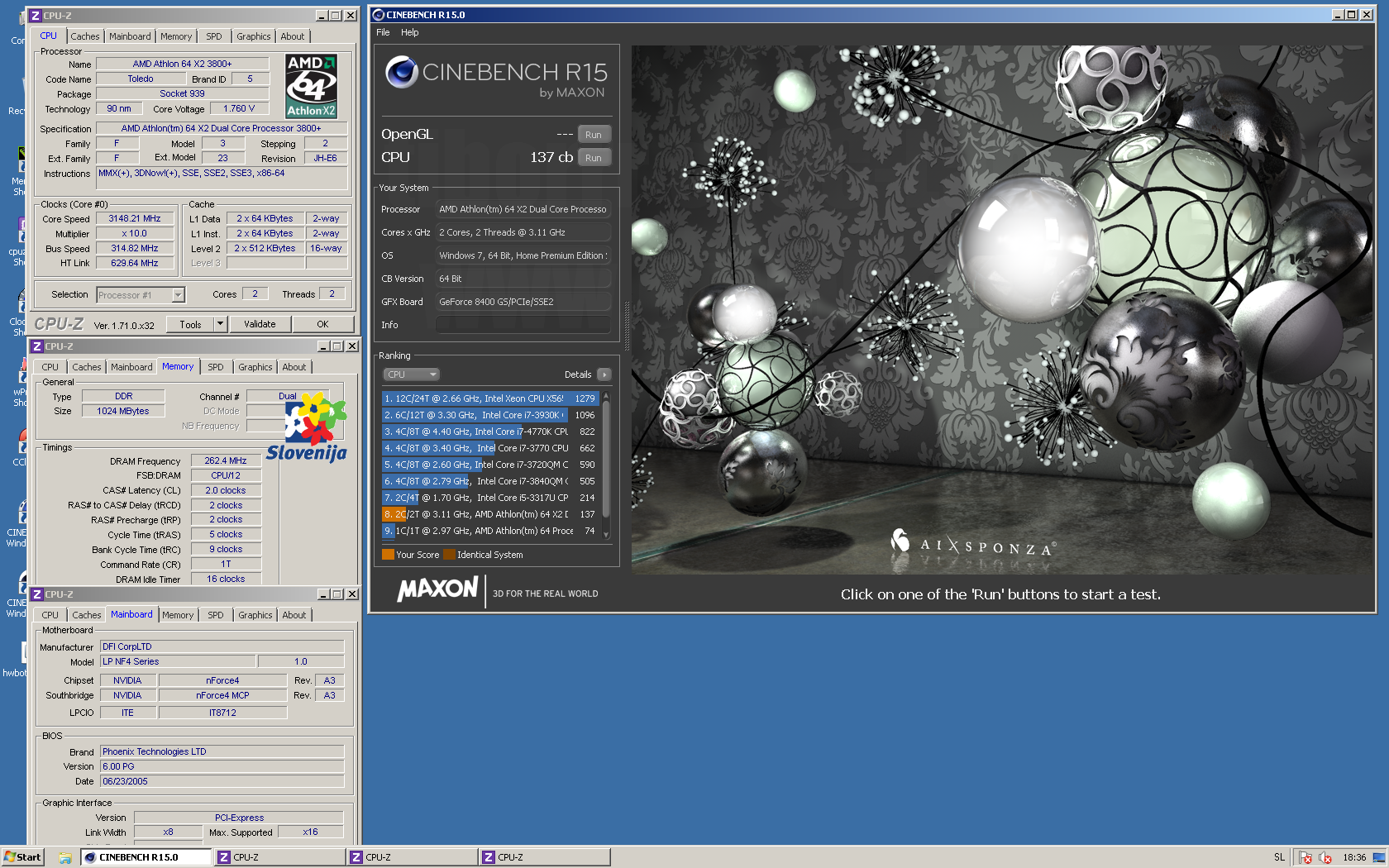The image size is (1389, 868).
Task: Click the Core Voltage value 1.760 V
Action: coord(239,108)
